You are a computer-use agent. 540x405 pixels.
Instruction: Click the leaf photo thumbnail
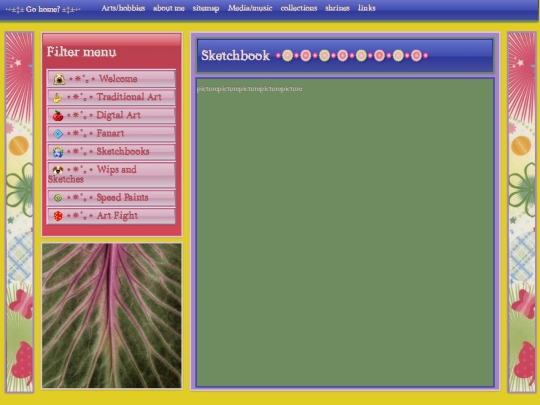112,315
